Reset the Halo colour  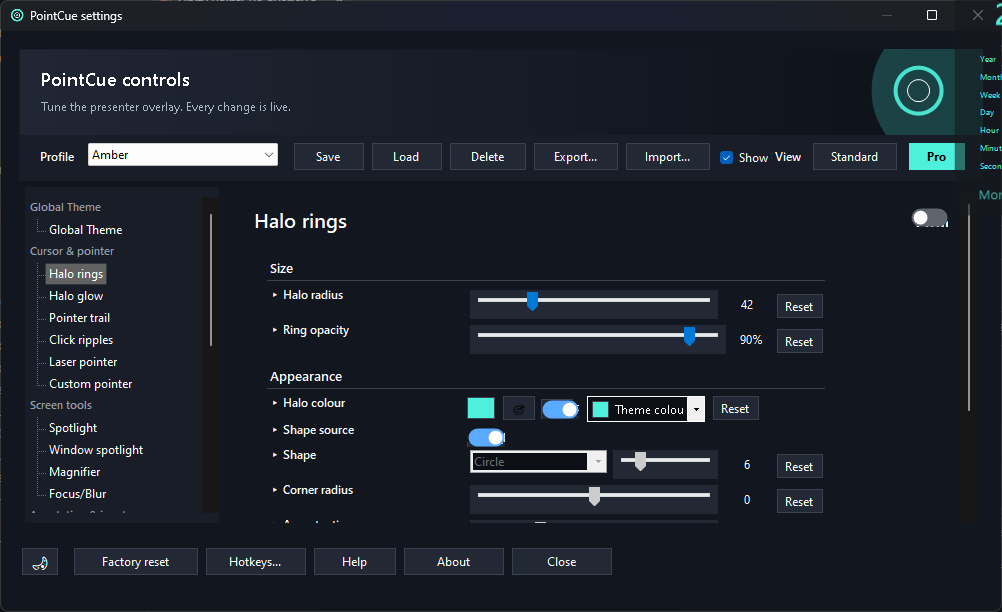736,409
